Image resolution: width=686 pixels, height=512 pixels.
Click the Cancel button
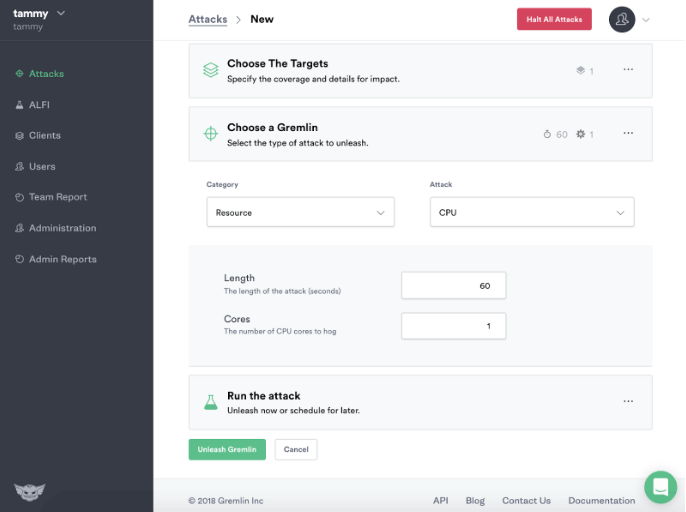click(x=296, y=449)
